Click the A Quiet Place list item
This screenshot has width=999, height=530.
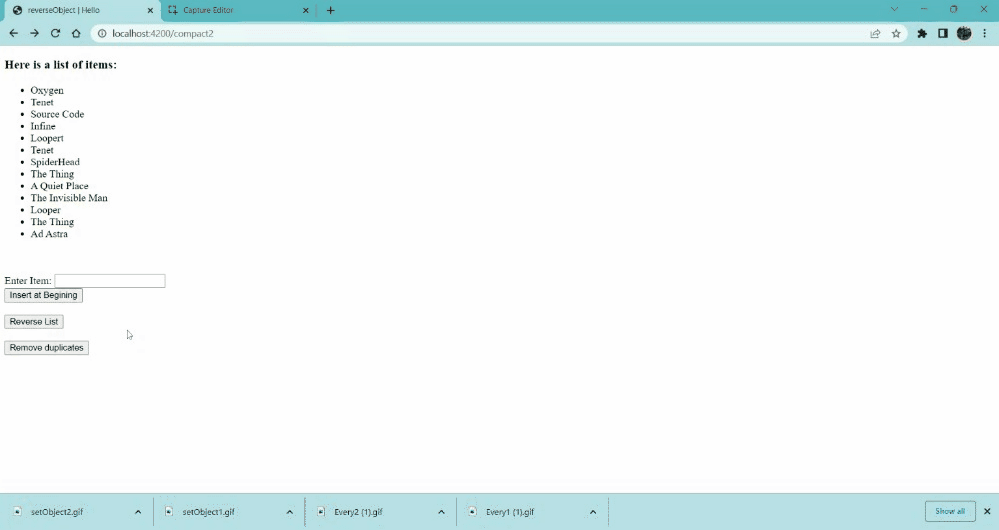click(x=59, y=186)
